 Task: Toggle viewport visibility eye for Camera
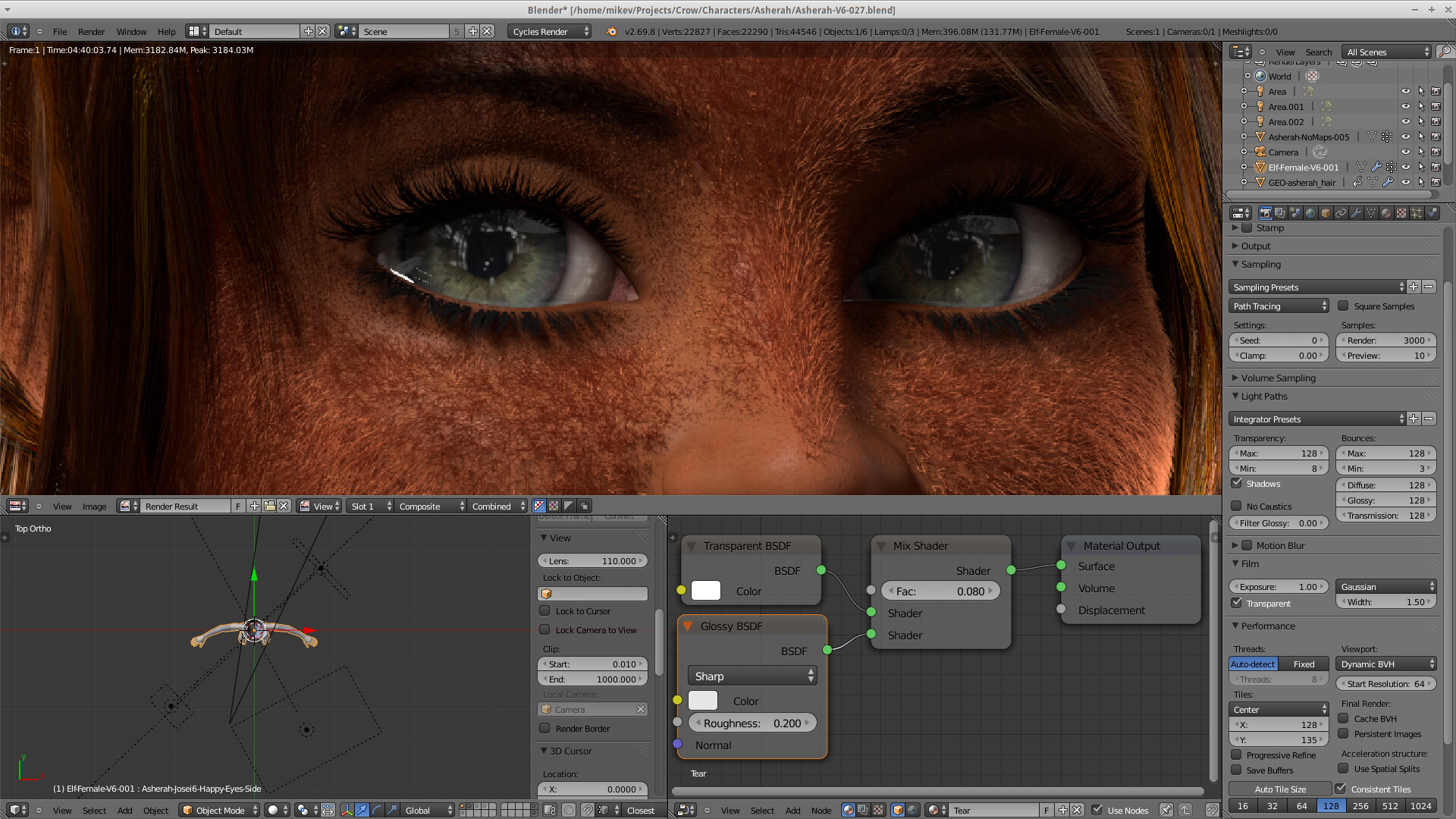coord(1405,152)
